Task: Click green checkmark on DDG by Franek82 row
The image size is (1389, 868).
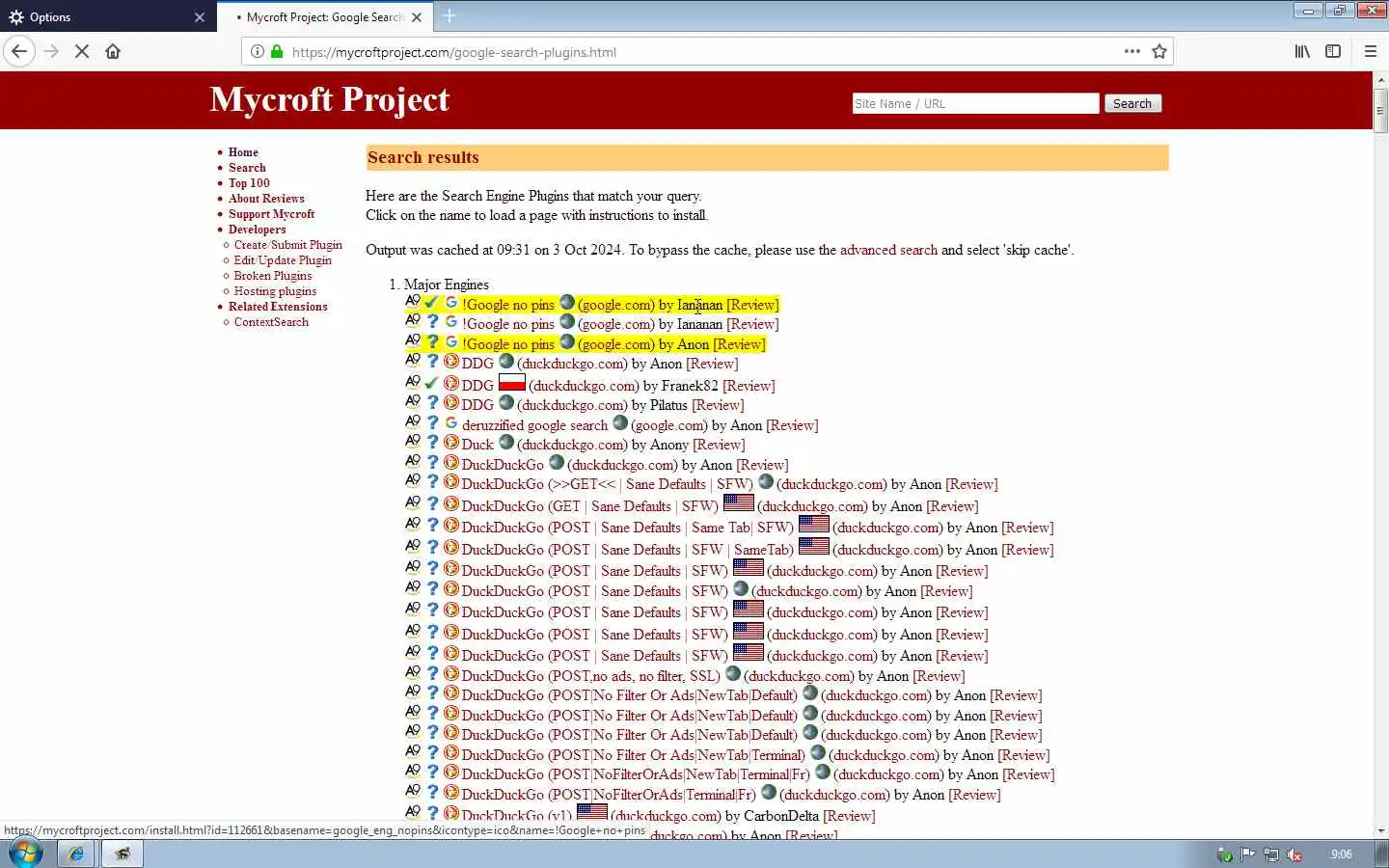Action: pos(431,384)
